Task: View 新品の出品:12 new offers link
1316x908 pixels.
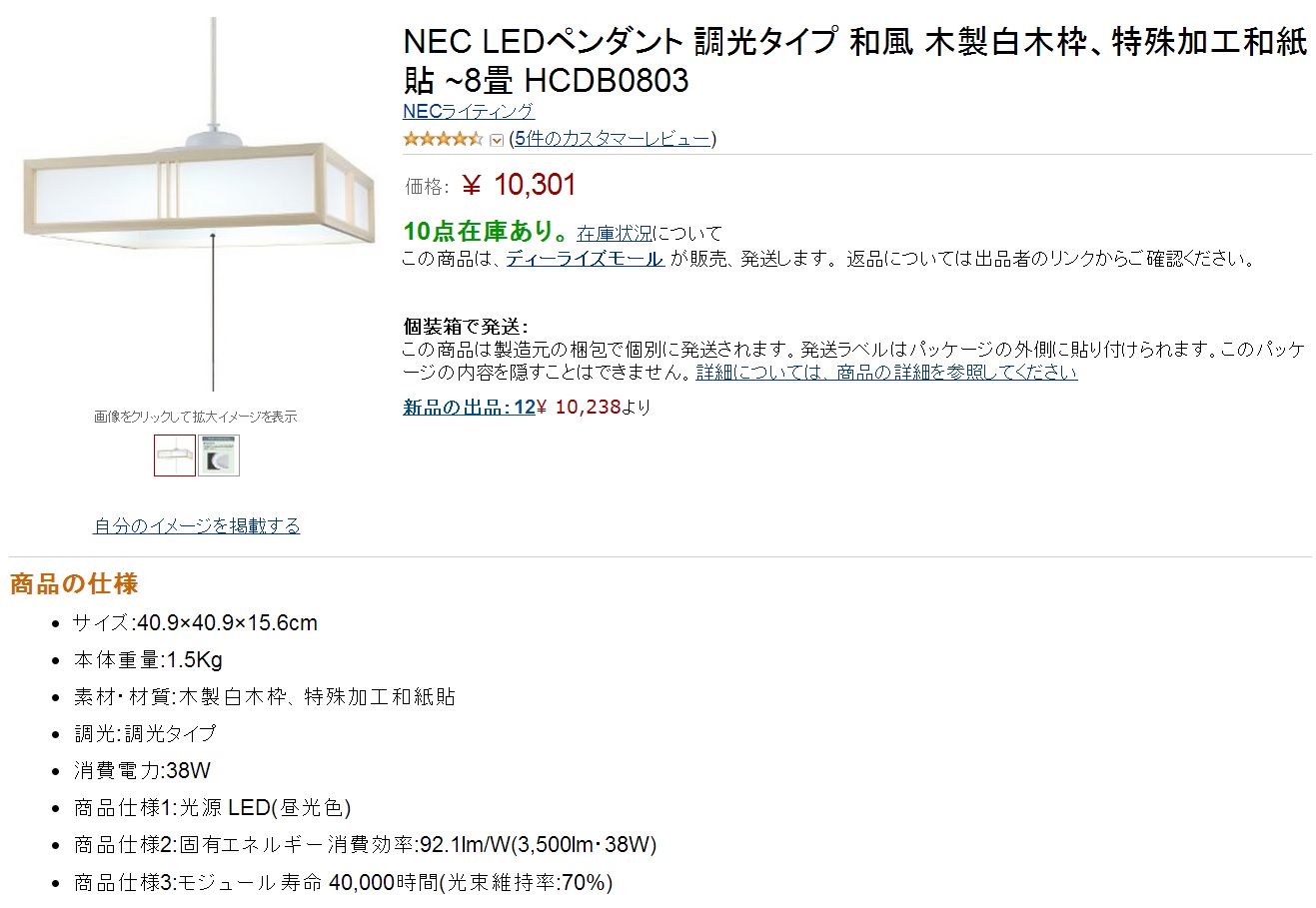Action: 469,408
